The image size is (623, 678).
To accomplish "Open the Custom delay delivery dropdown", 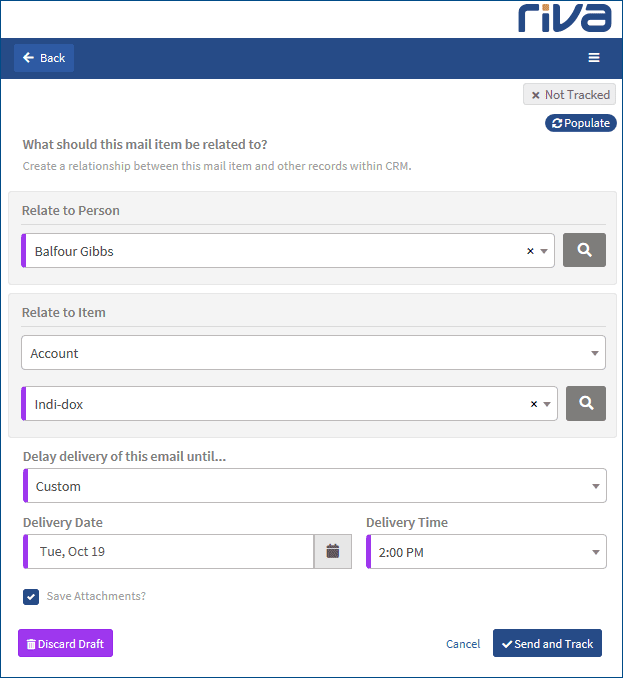I will 314,486.
